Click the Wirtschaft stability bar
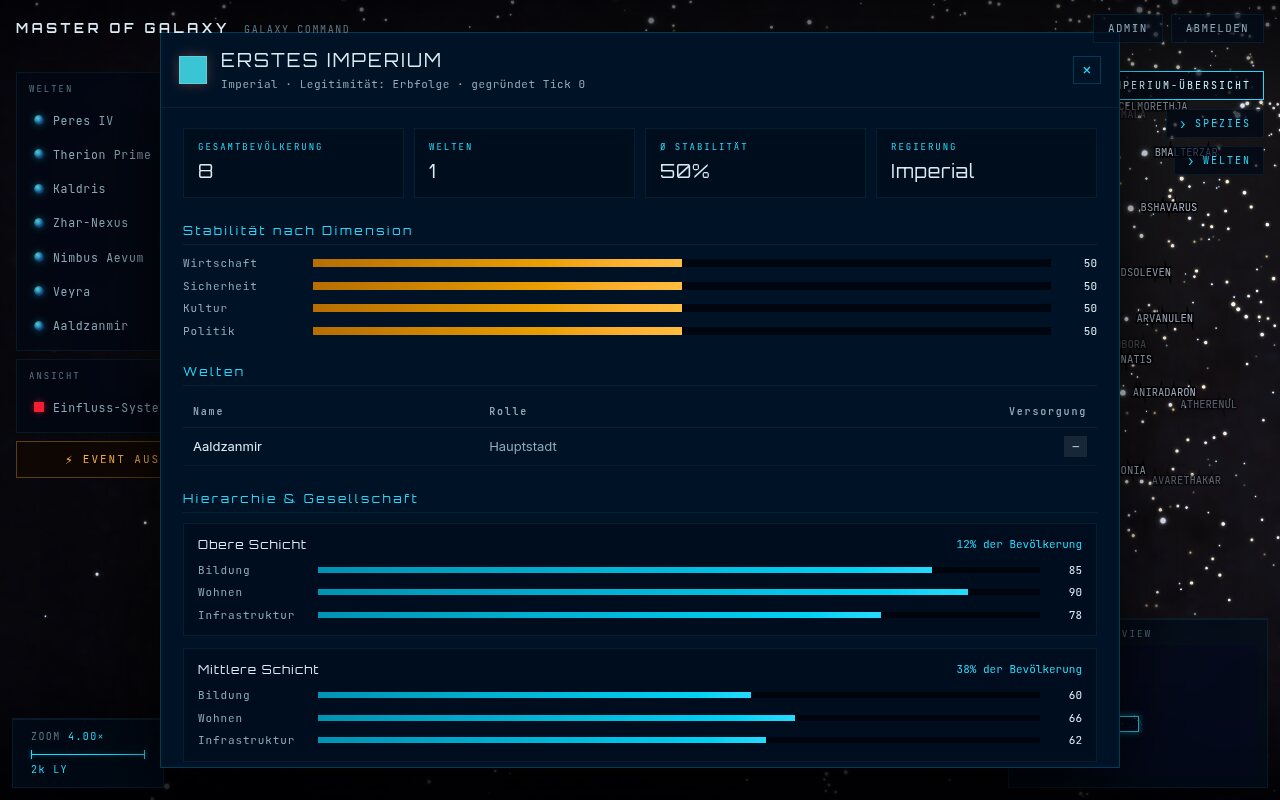Screen dimensions: 1280x800 pyautogui.click(x=682, y=263)
